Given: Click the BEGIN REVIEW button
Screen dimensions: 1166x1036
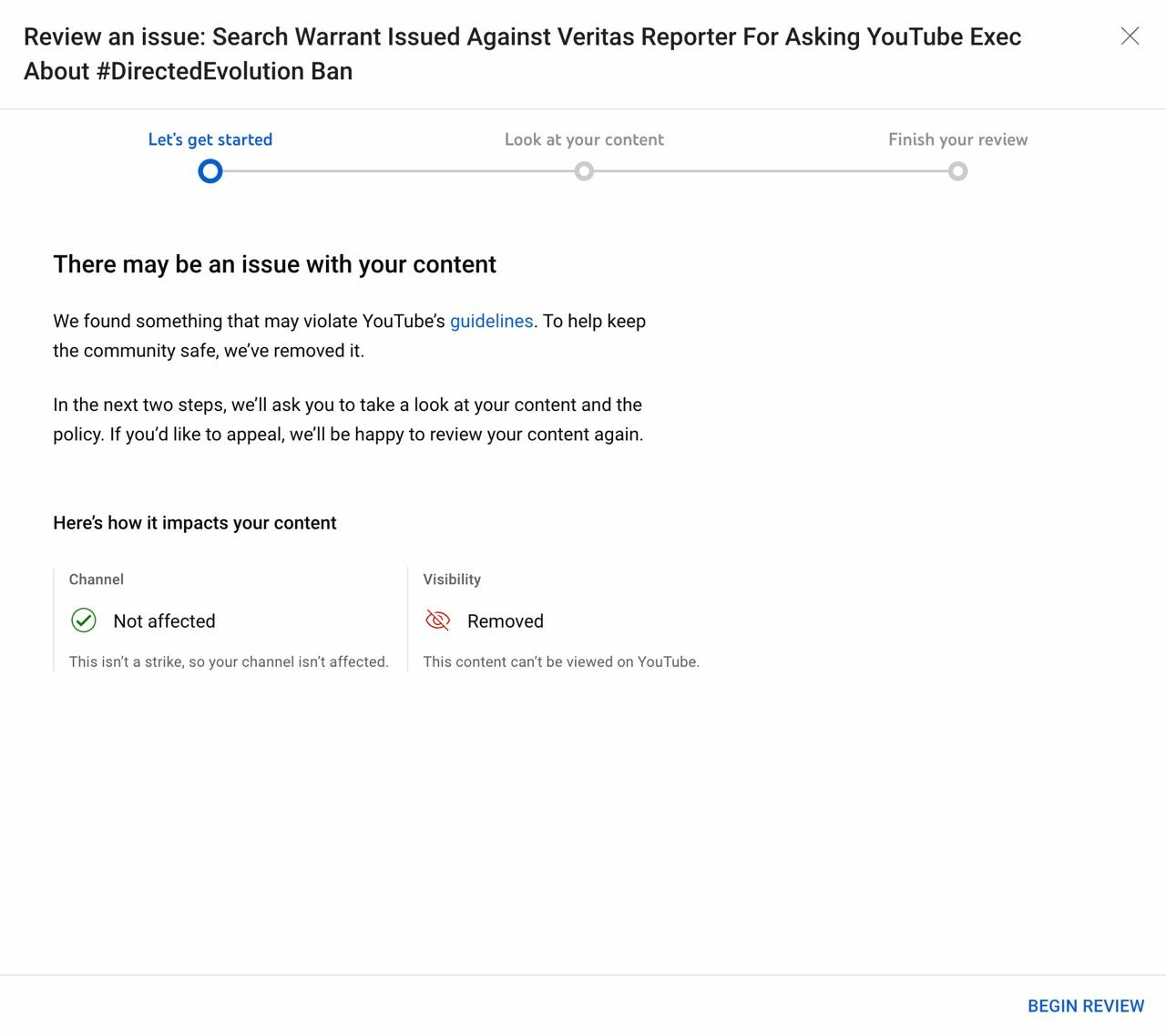Looking at the screenshot, I should pos(1086,1006).
